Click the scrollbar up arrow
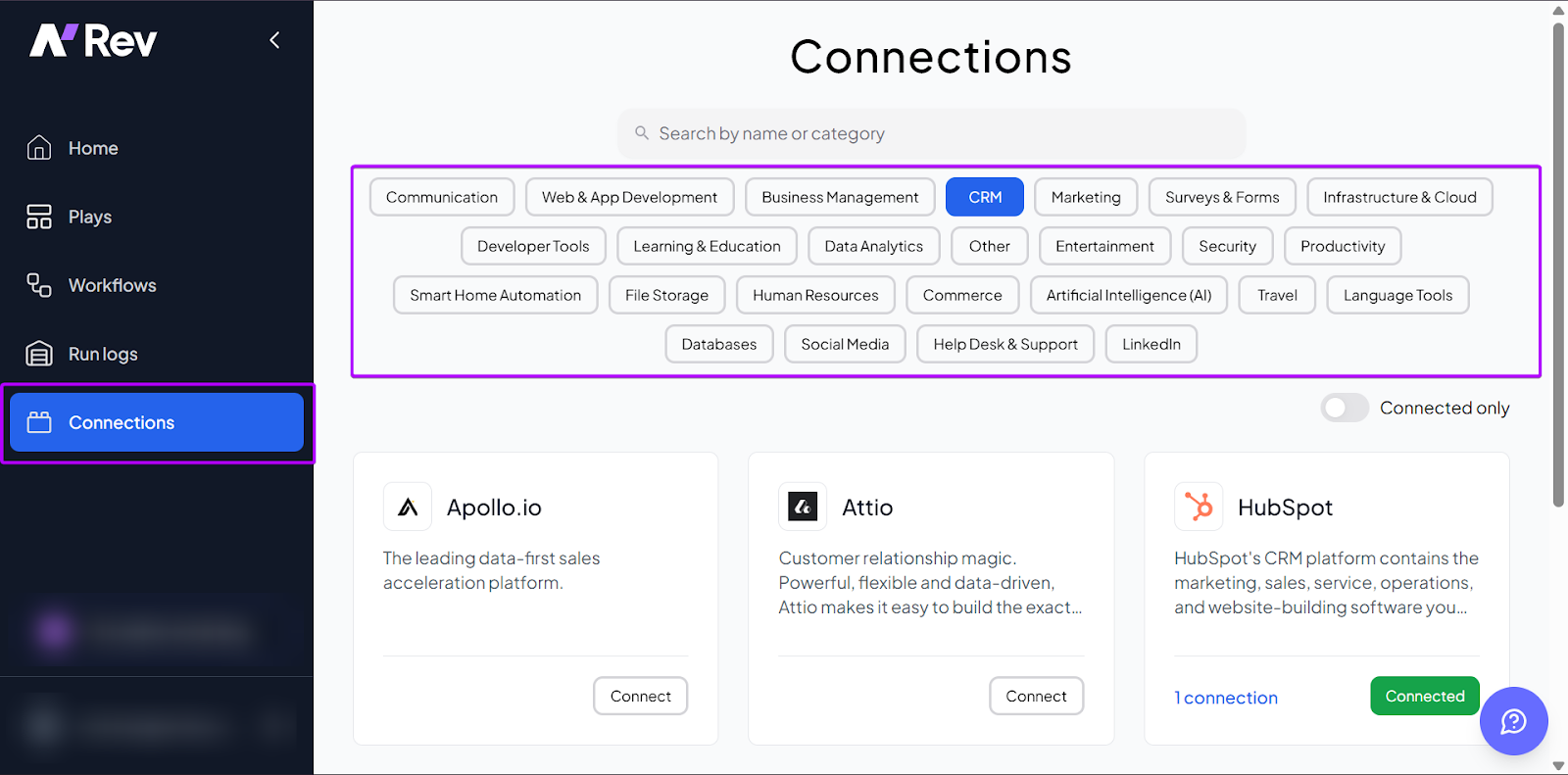The width and height of the screenshot is (1568, 775). 1558,11
